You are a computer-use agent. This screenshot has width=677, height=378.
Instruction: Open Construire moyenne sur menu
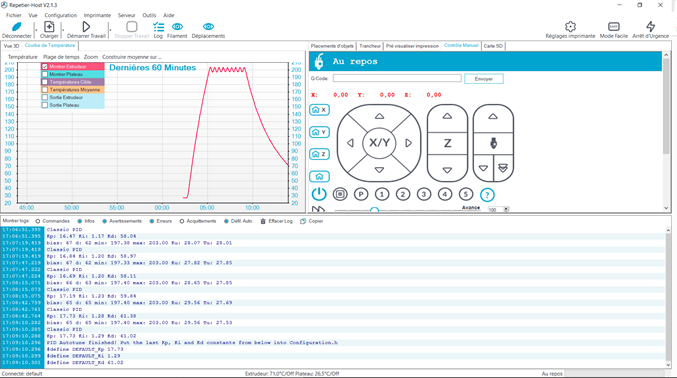[x=132, y=57]
